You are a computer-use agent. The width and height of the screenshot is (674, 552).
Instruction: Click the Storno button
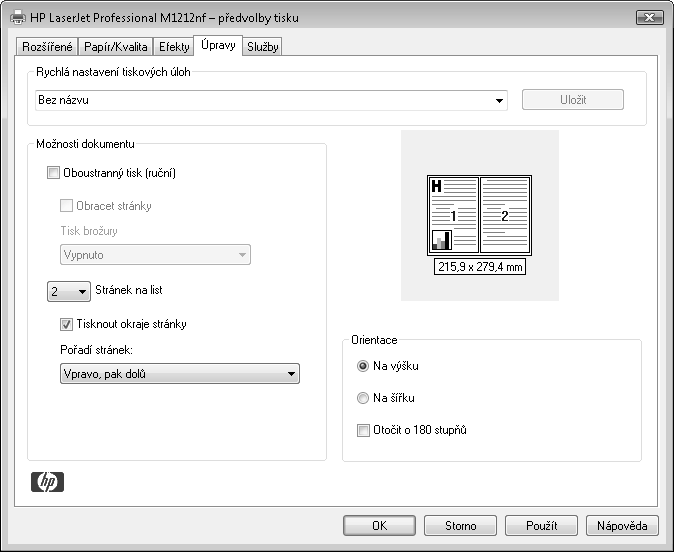tap(460, 525)
